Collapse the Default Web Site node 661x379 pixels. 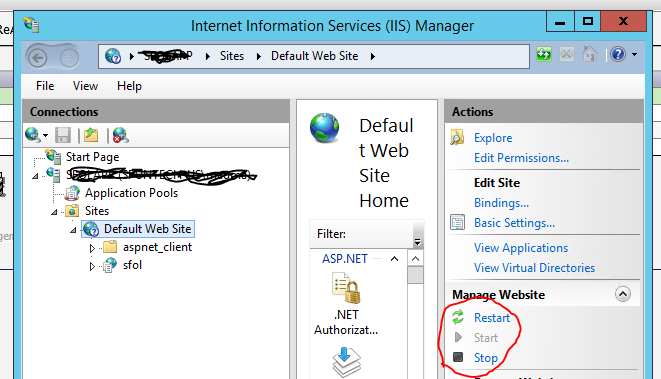pyautogui.click(x=73, y=230)
